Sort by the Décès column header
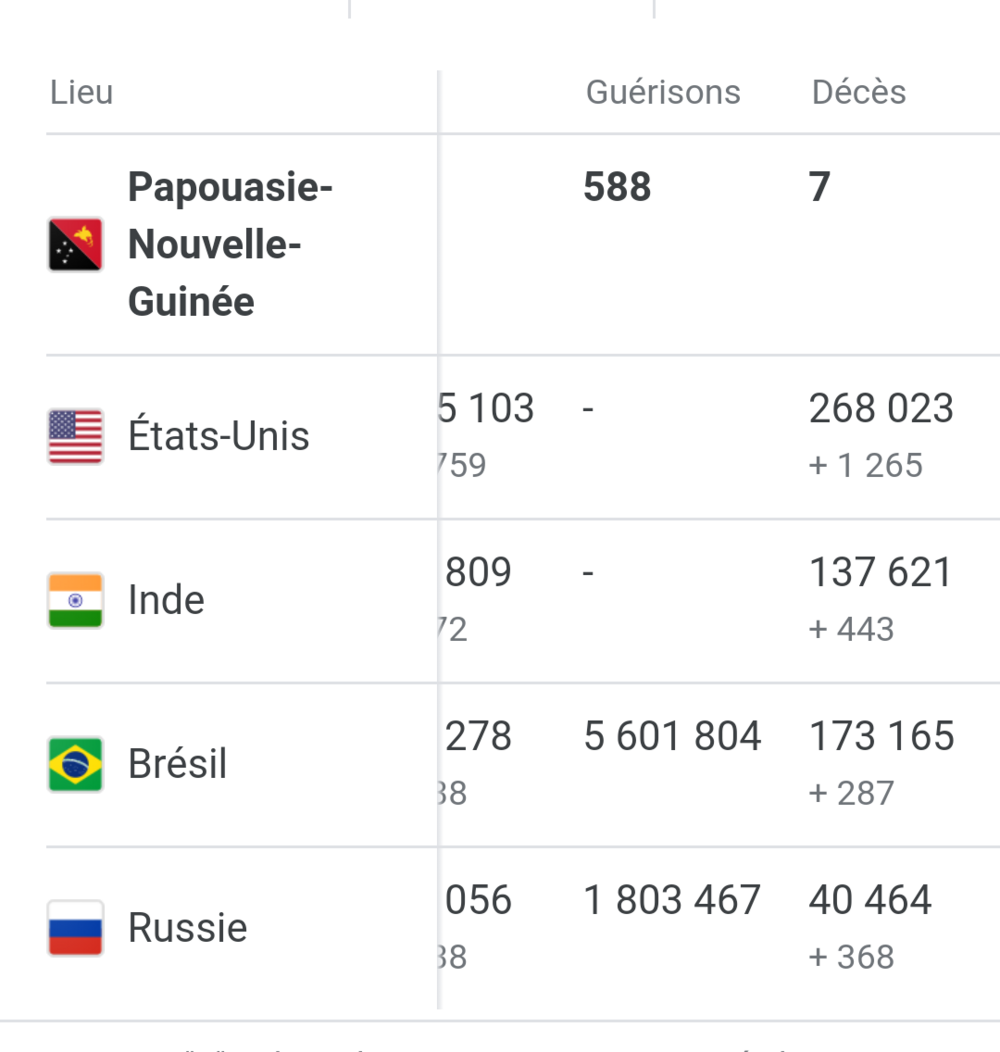Screen dimensions: 1000x1052 (859, 92)
